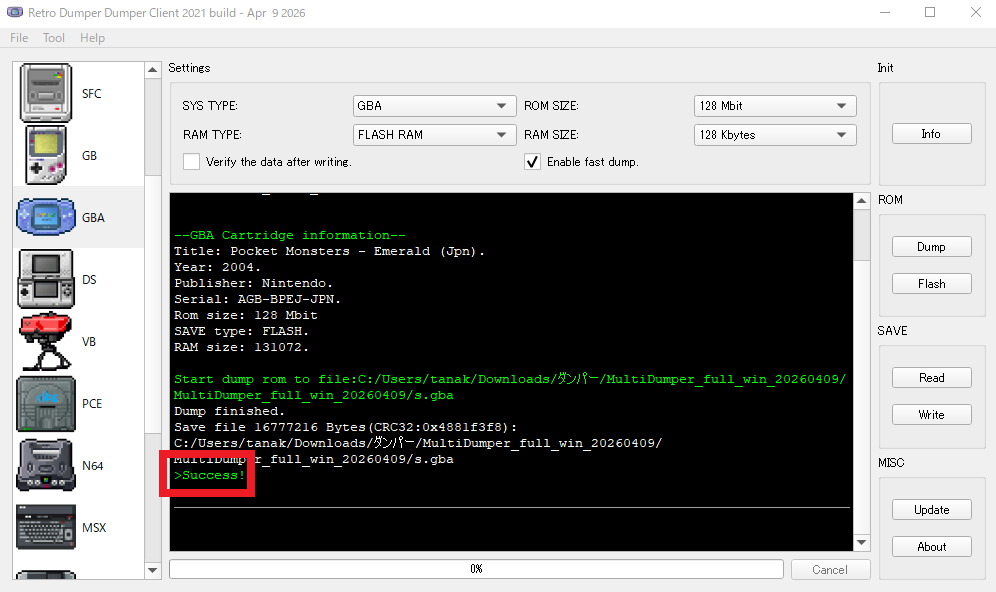Click the MSX label in console list
Screen dimensions: 996x592
click(x=94, y=528)
